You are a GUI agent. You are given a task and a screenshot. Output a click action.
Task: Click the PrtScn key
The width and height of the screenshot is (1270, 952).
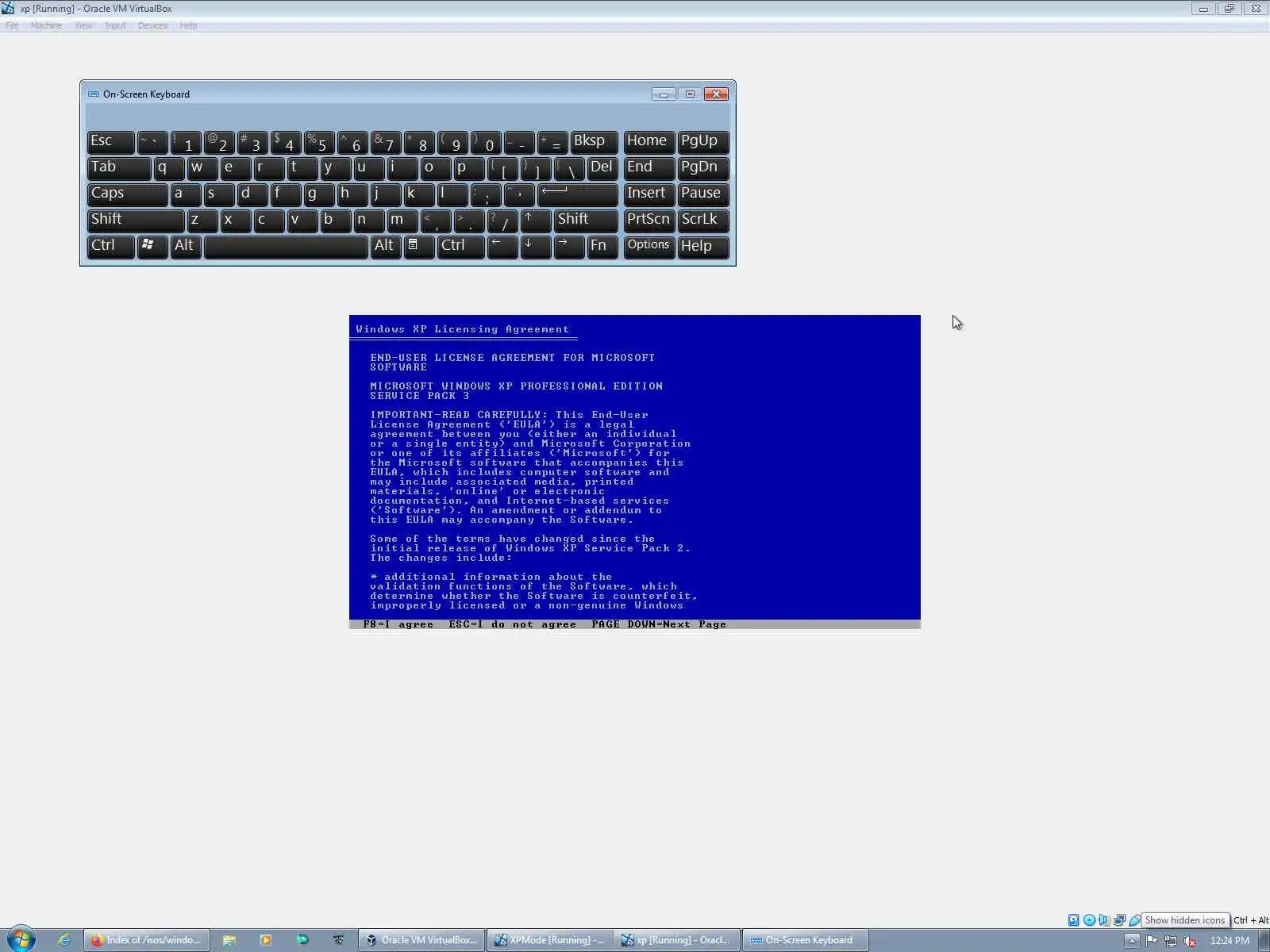[x=649, y=221]
